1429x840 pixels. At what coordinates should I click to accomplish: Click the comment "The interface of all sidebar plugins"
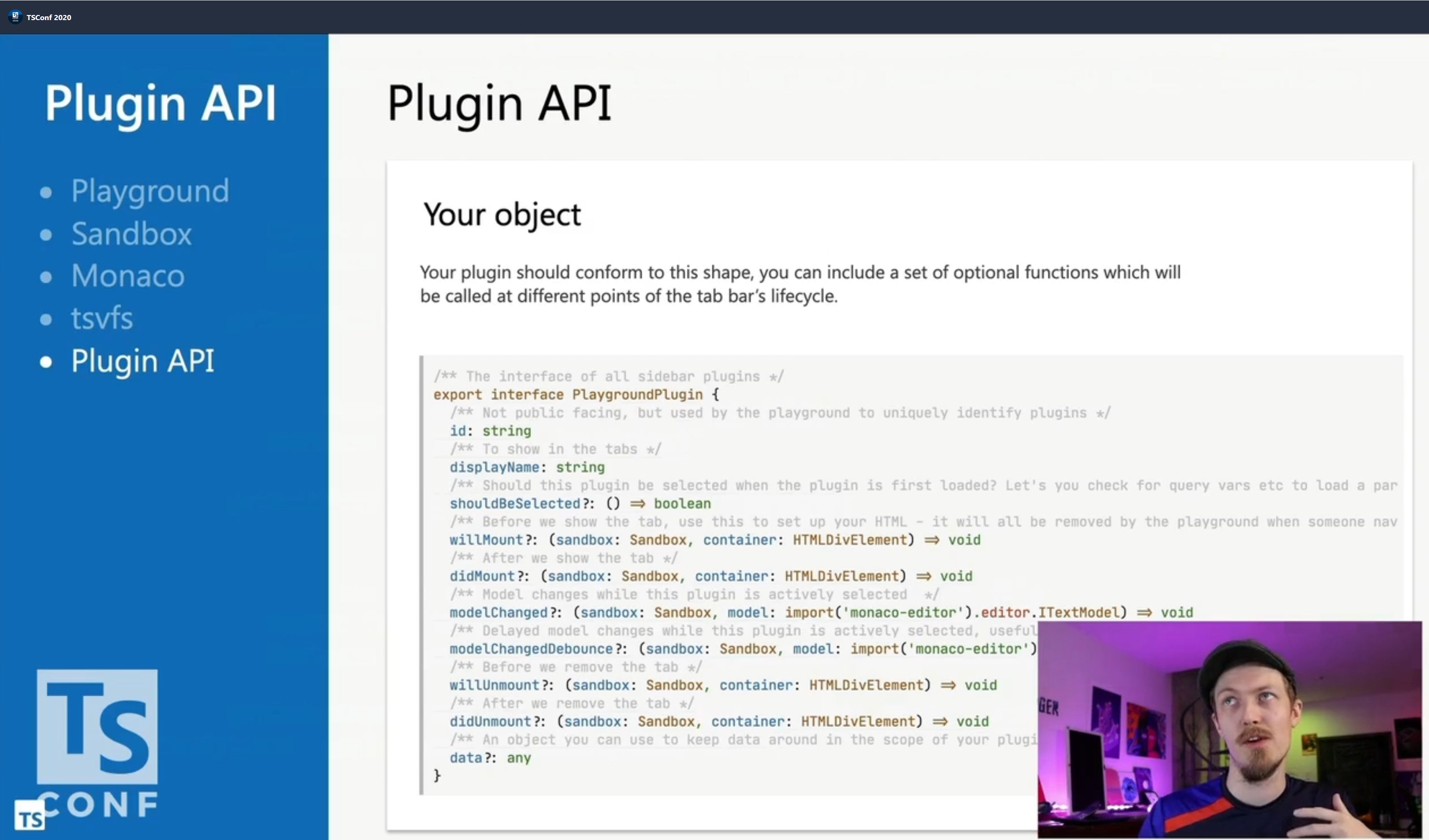click(608, 376)
